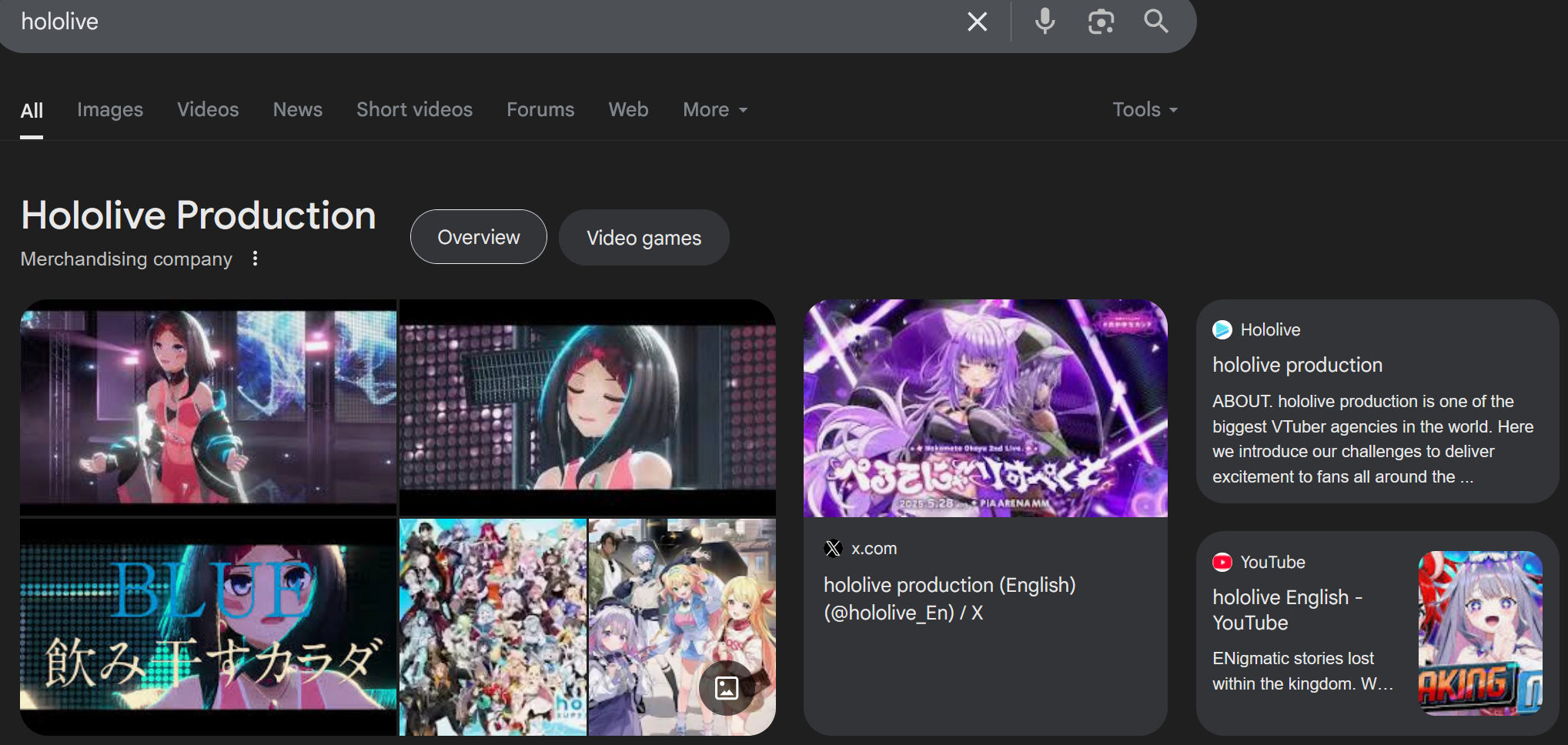Screen dimensions: 1568x745
Task: Click the 'ENigmatic stories lost' snippet
Action: coord(1302,670)
